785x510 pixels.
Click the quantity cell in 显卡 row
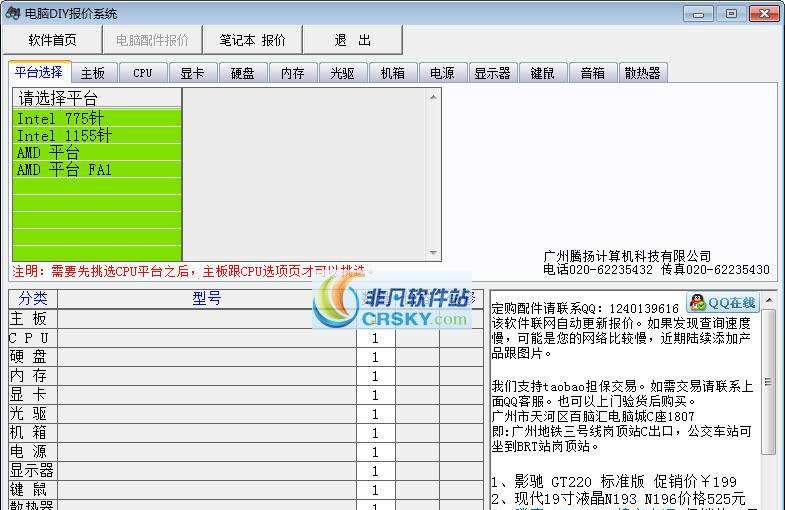pos(375,395)
